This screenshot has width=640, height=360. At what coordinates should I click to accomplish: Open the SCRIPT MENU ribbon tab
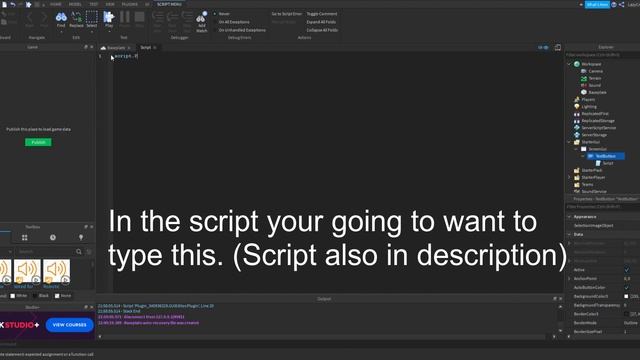[x=169, y=4]
